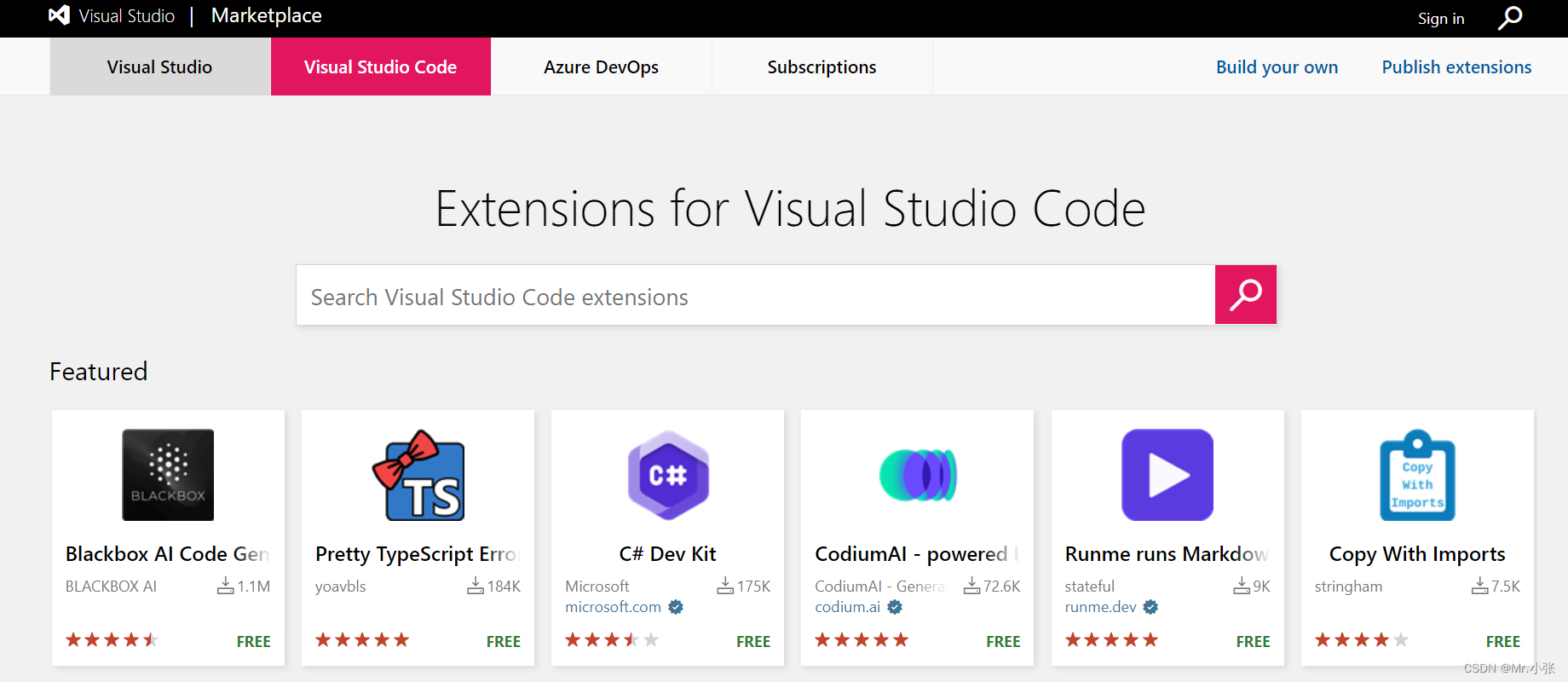This screenshot has height=682, width=1568.
Task: Click Sign in
Action: [1441, 19]
